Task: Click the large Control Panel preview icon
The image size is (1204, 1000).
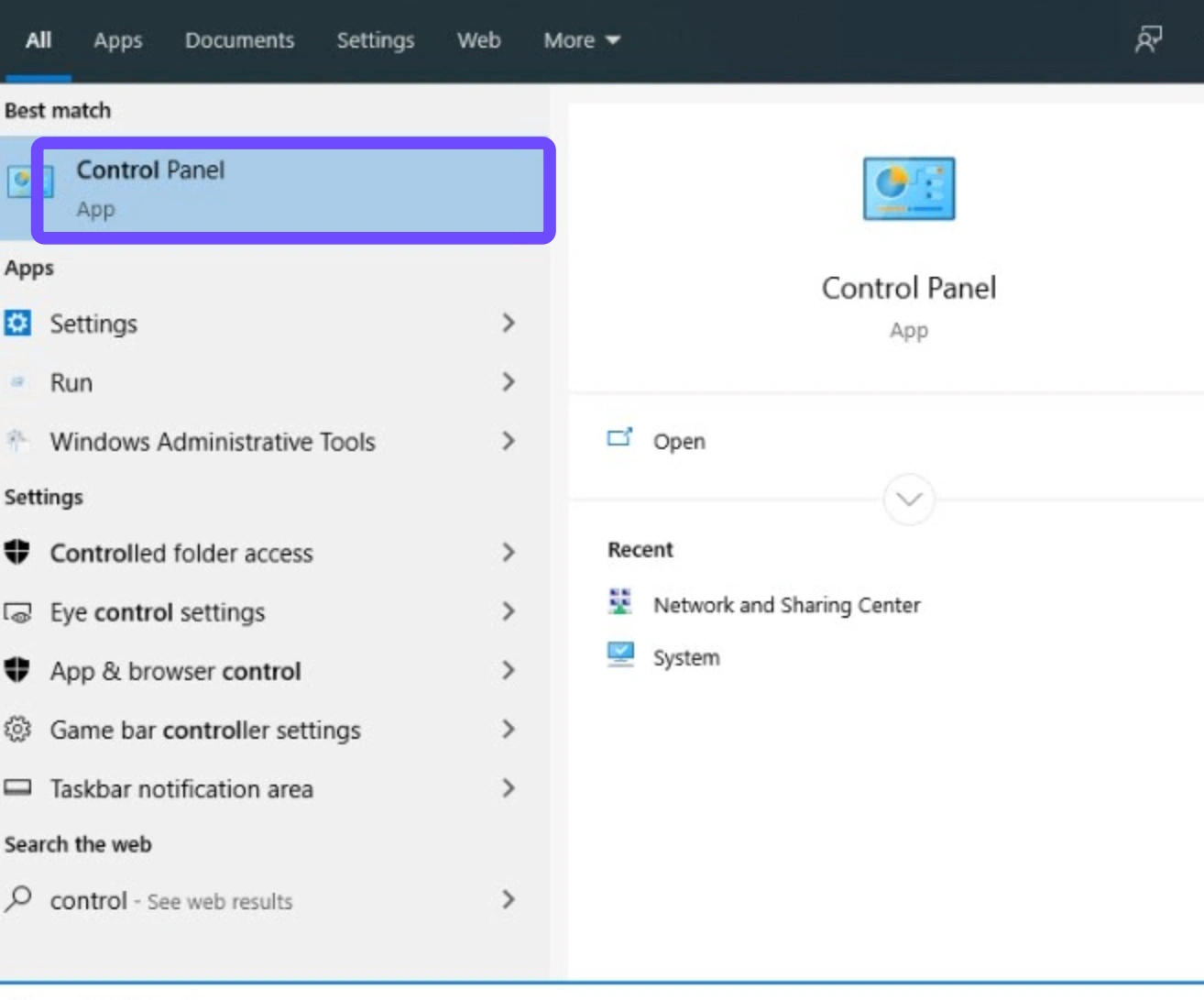Action: coord(907,188)
